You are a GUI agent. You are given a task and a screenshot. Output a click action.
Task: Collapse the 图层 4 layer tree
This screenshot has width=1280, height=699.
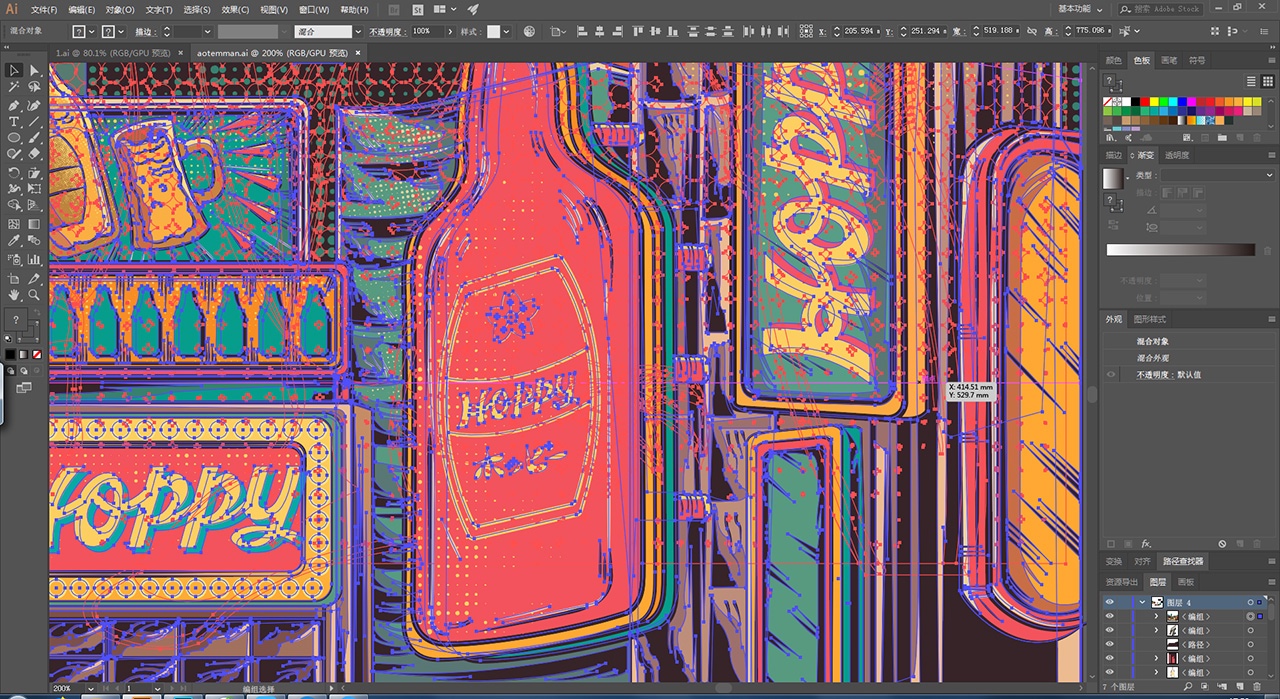(x=1142, y=602)
